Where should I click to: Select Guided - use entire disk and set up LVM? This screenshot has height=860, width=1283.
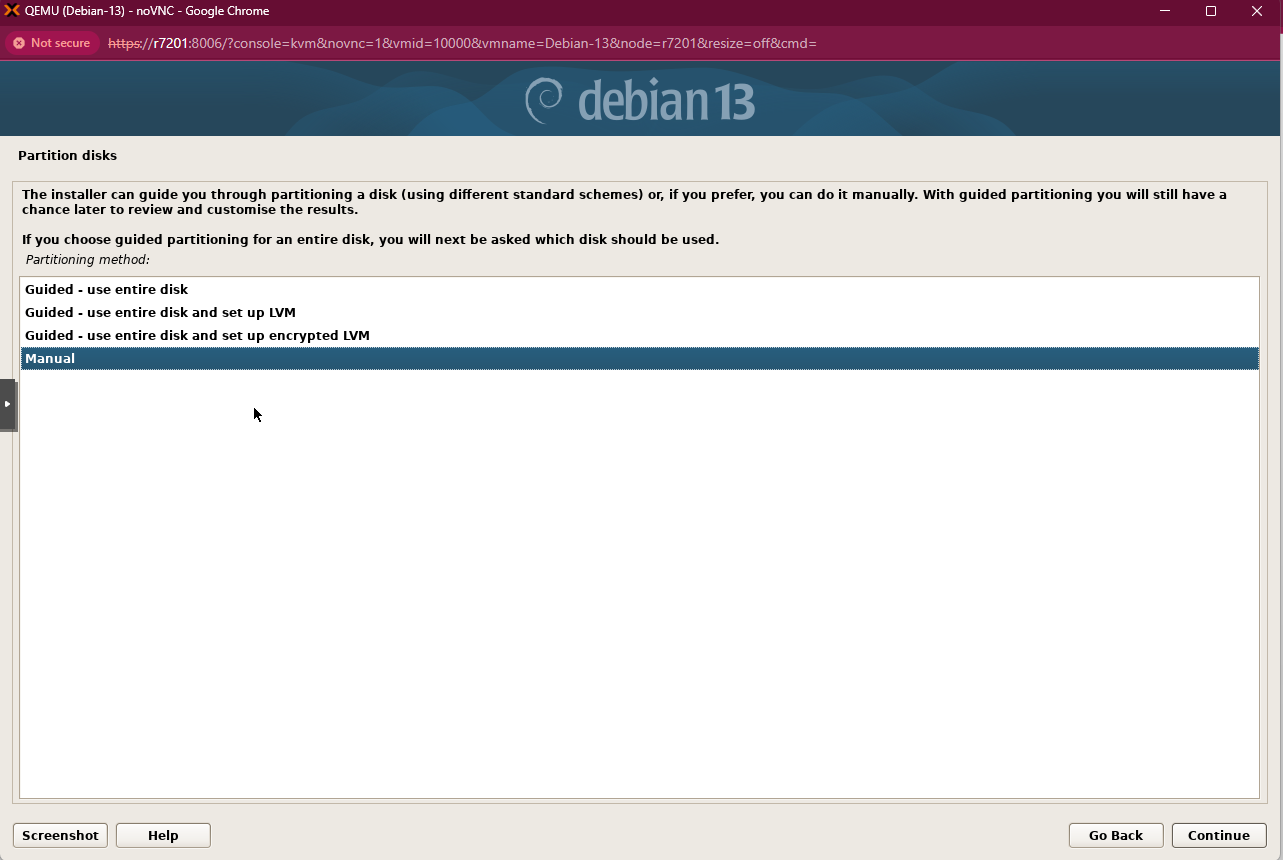coord(160,312)
